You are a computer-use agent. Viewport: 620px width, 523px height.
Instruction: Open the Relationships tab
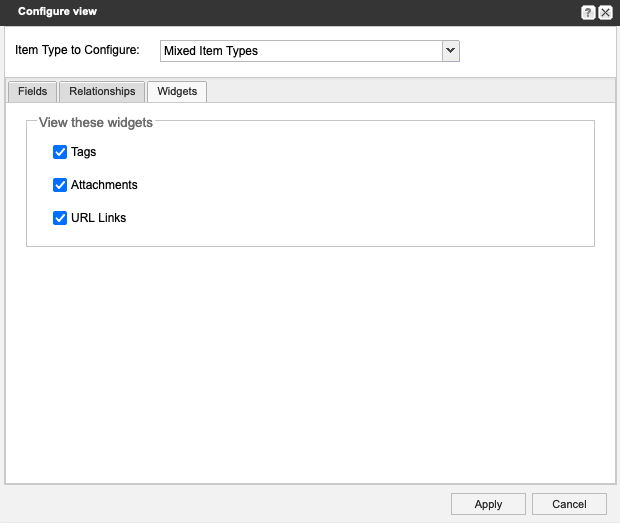point(102,91)
